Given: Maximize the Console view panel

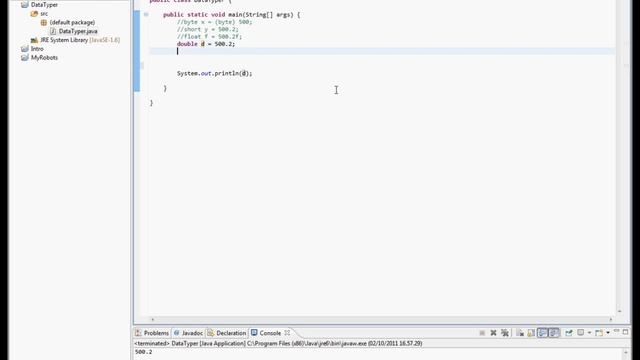Looking at the screenshot, I should coord(625,332).
